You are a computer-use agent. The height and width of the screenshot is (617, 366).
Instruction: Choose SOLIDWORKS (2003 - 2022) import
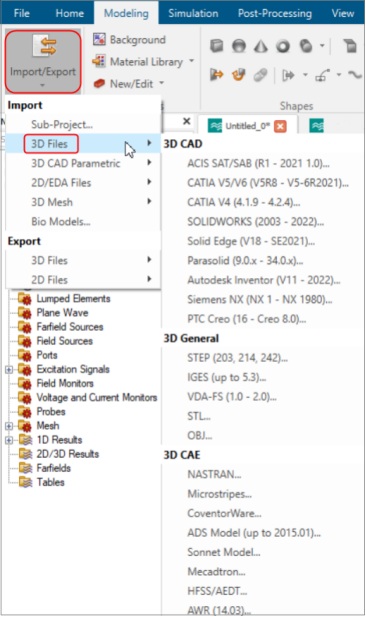(x=255, y=222)
